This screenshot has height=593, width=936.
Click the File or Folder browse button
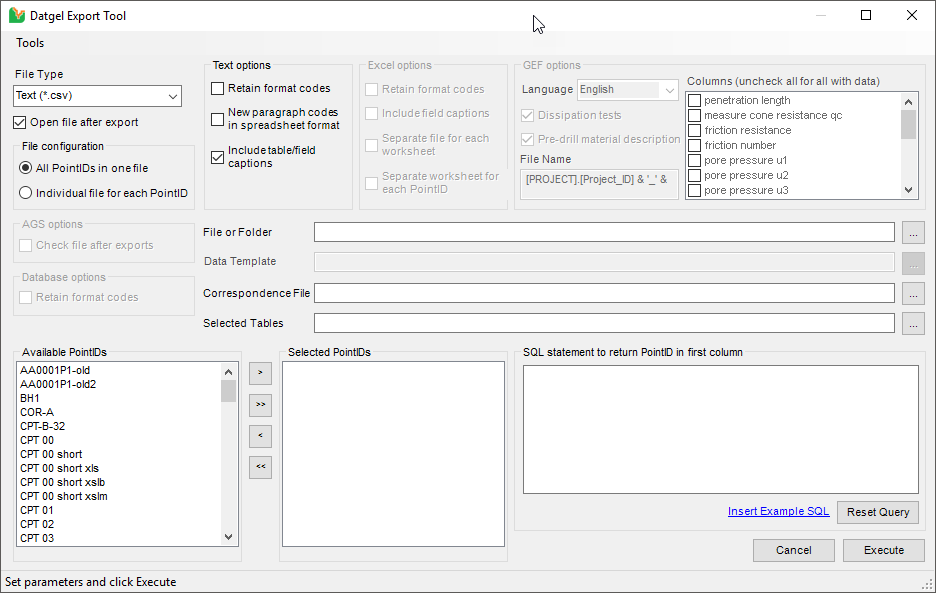coord(912,232)
